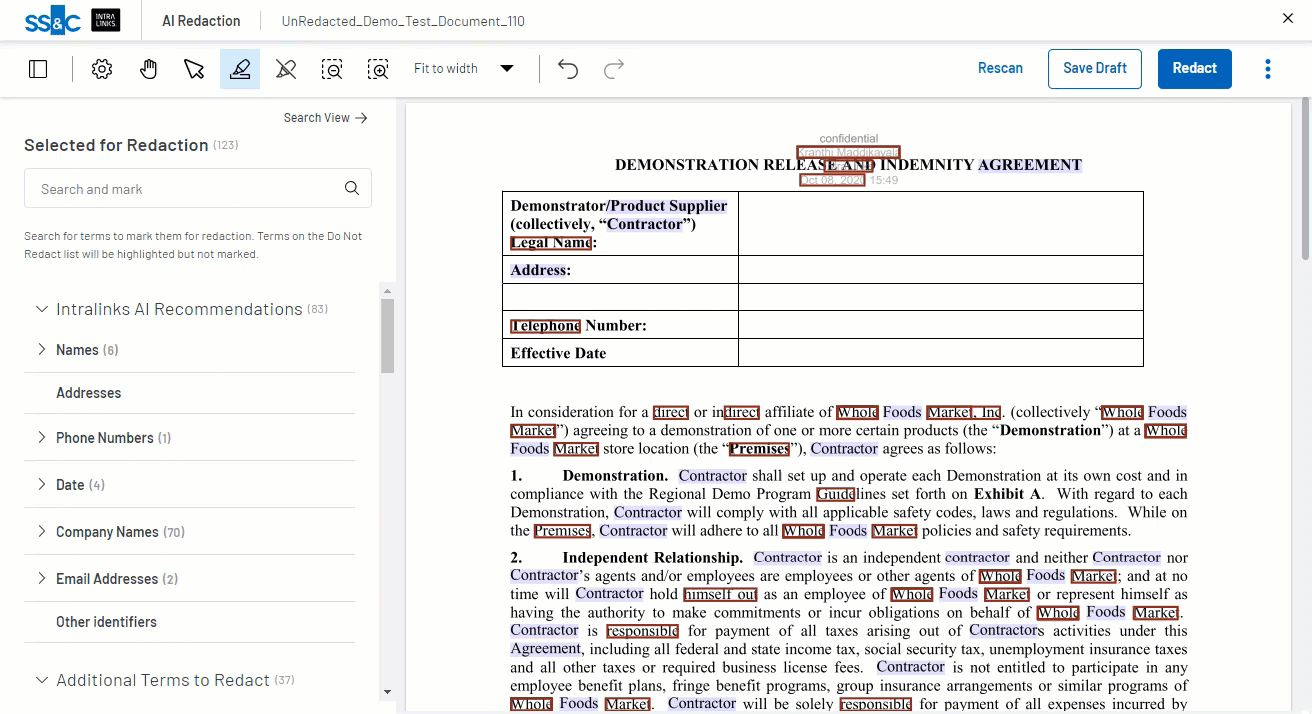Click the Intralinks logo
The width and height of the screenshot is (1312, 714).
pos(106,20)
